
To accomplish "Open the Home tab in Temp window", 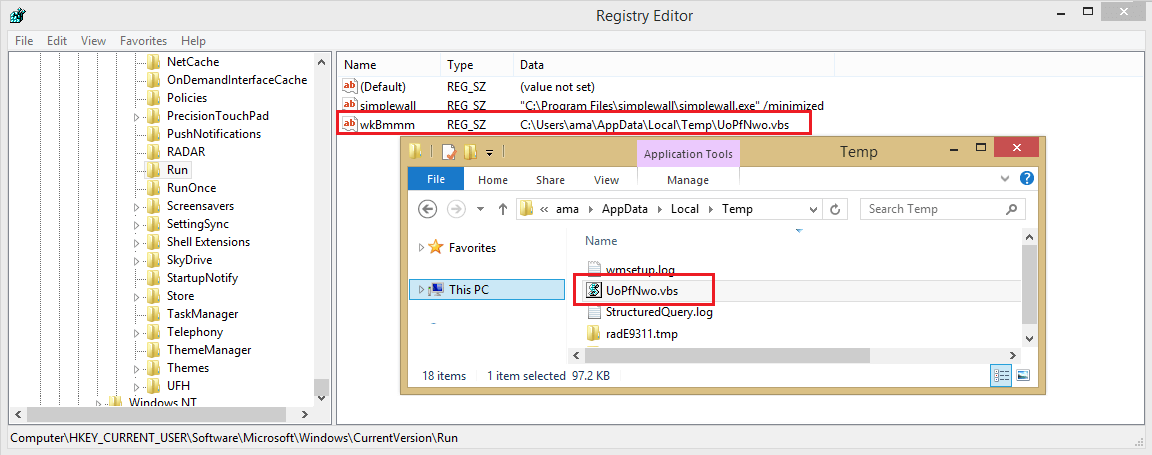I will coord(493,179).
